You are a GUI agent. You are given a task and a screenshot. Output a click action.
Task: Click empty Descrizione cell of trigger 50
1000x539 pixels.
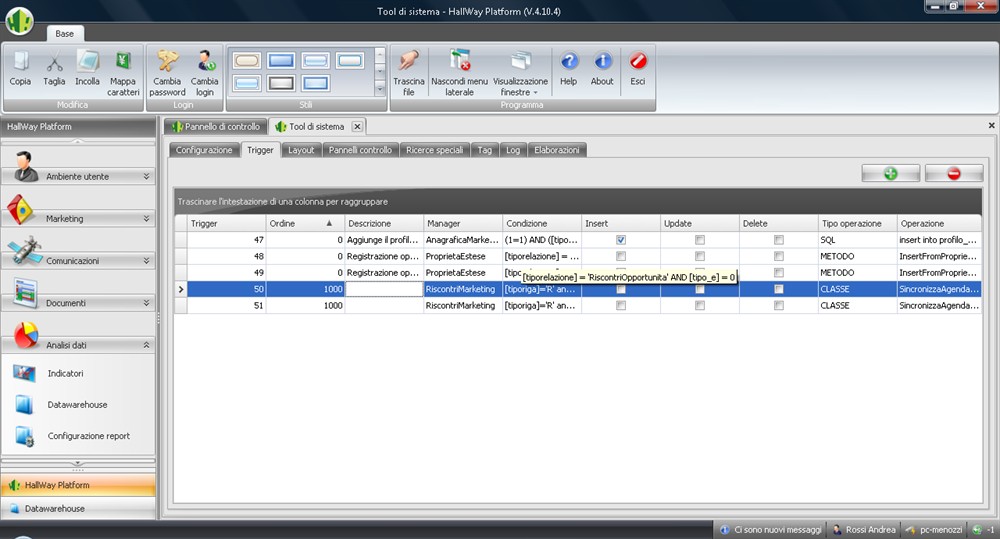click(384, 289)
